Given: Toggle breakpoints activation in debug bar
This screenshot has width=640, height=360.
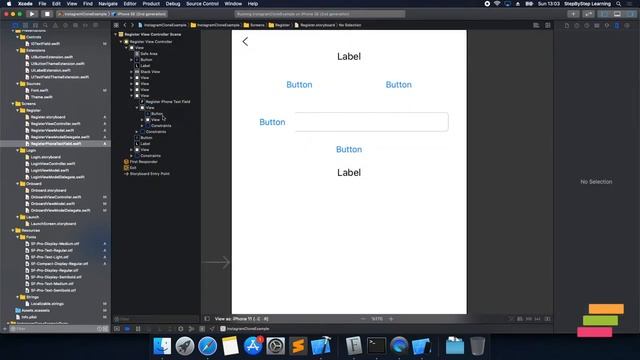Looking at the screenshot, I should [x=127, y=329].
